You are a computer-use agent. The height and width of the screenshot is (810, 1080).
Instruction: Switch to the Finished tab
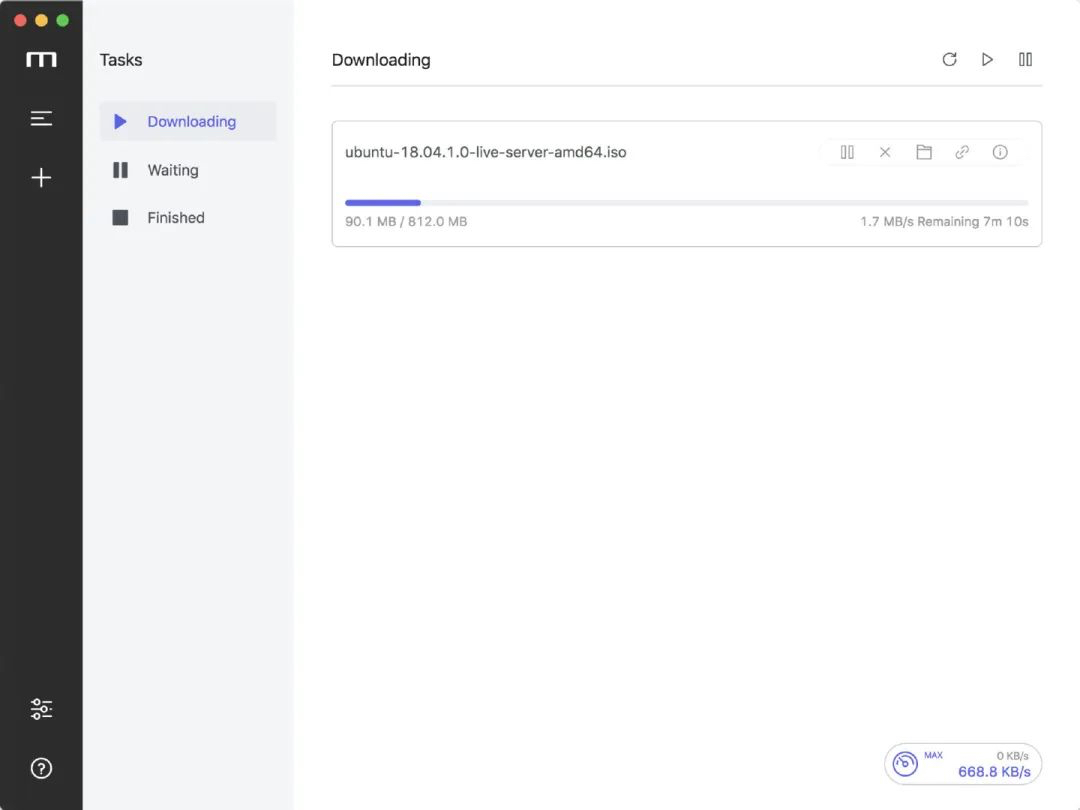(175, 218)
